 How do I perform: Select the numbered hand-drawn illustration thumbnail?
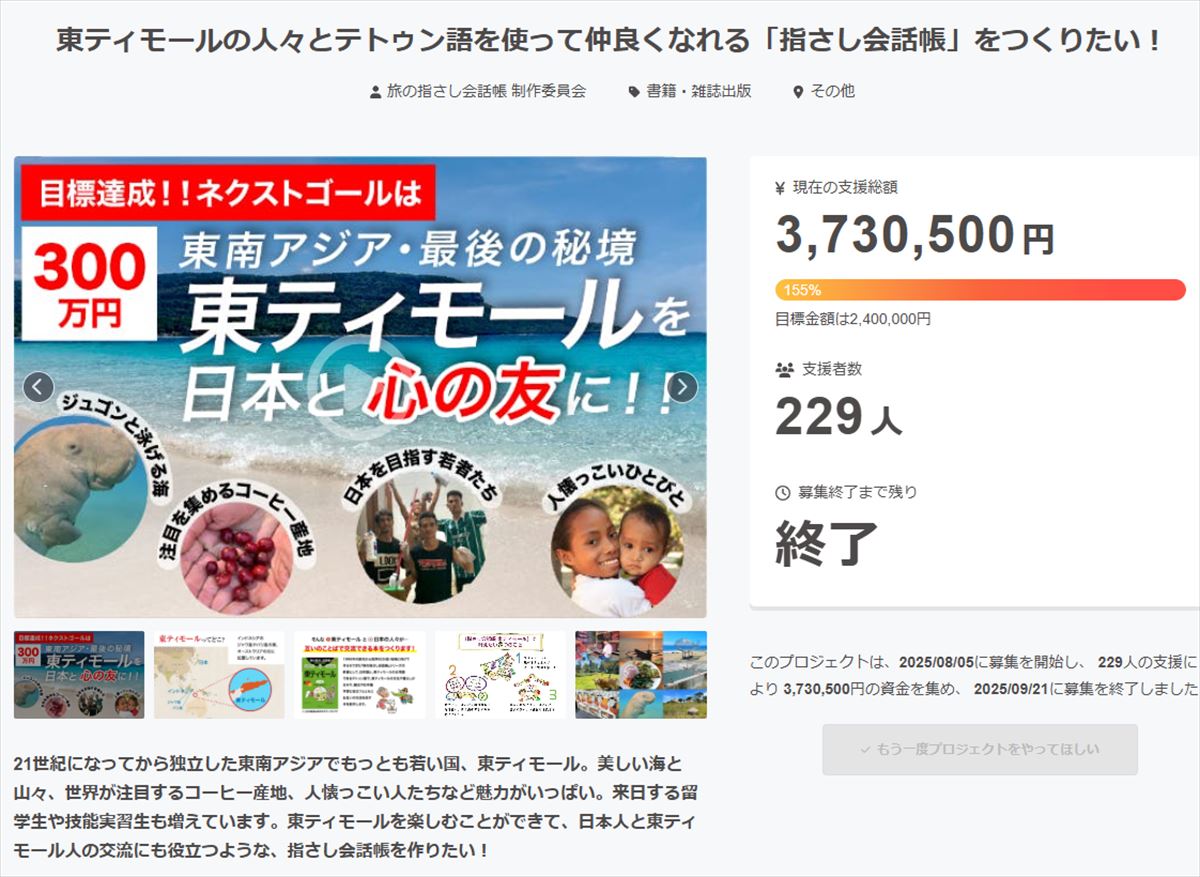pos(500,674)
